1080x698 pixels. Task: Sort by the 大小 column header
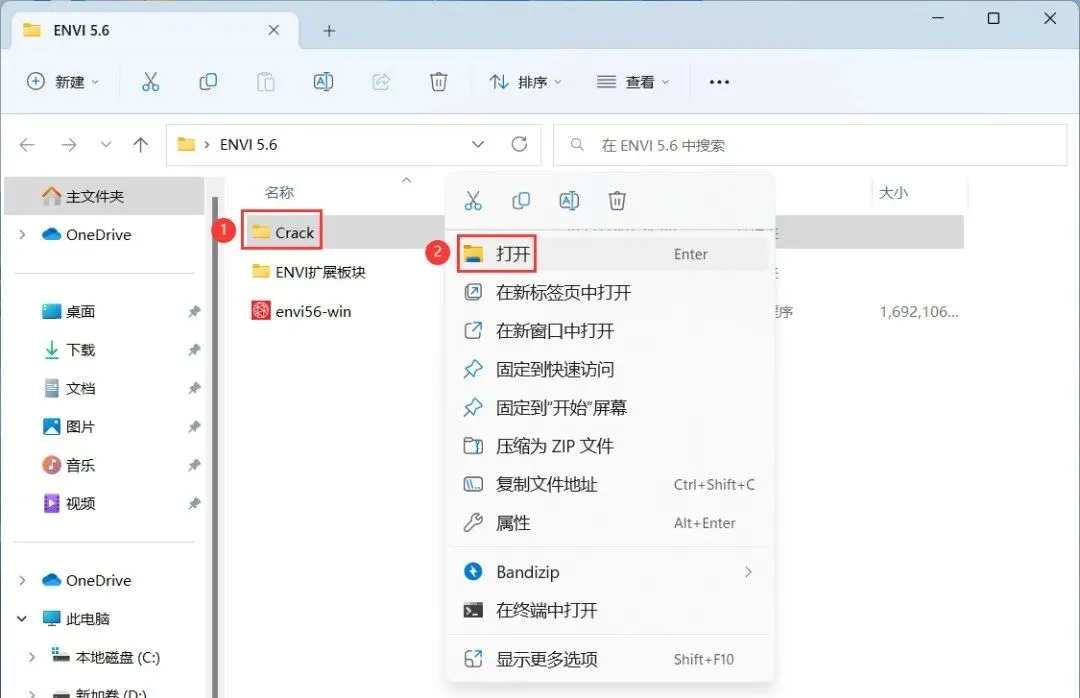coord(893,193)
